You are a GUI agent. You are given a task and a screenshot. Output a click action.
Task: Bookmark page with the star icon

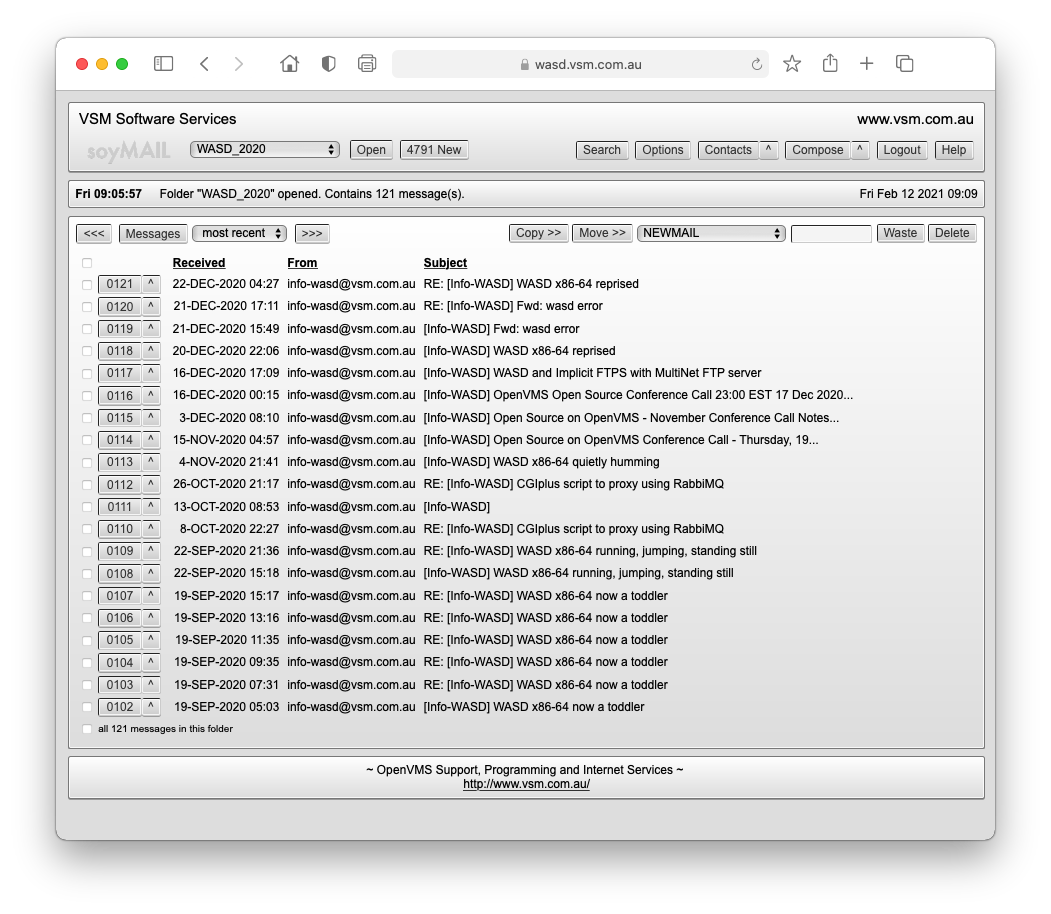(x=792, y=64)
